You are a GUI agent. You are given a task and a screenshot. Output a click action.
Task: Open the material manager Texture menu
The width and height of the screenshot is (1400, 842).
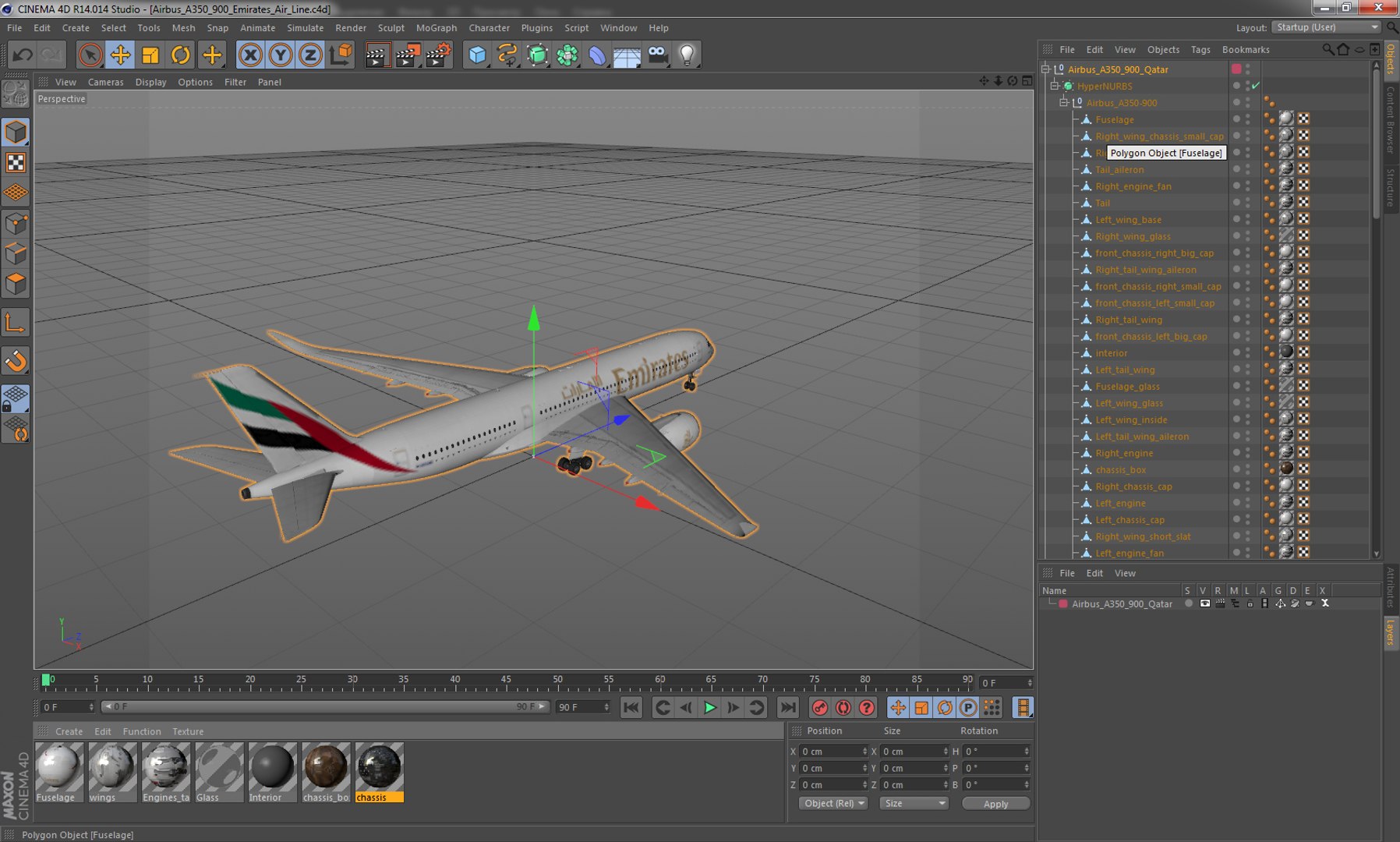tap(188, 731)
